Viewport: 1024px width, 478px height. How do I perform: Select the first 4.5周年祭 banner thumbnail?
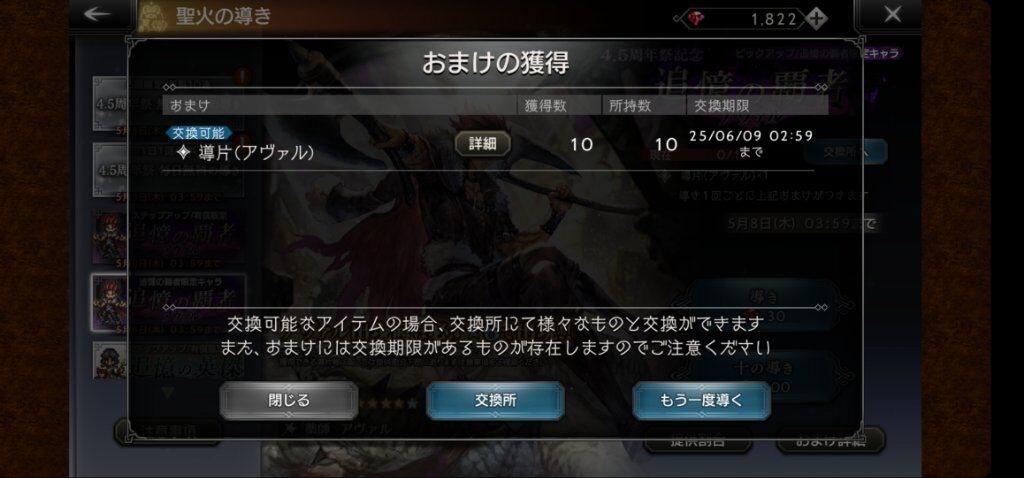coord(110,103)
